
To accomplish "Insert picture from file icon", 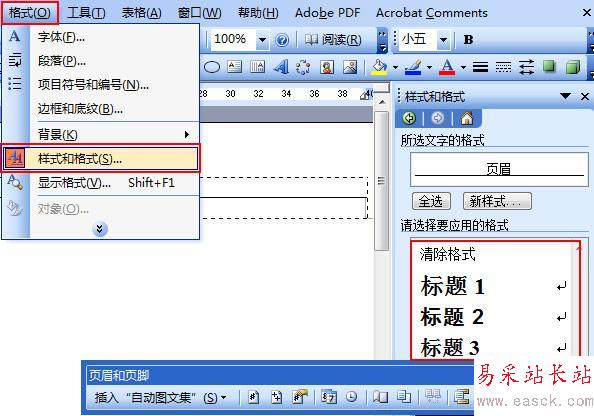I will (350, 67).
